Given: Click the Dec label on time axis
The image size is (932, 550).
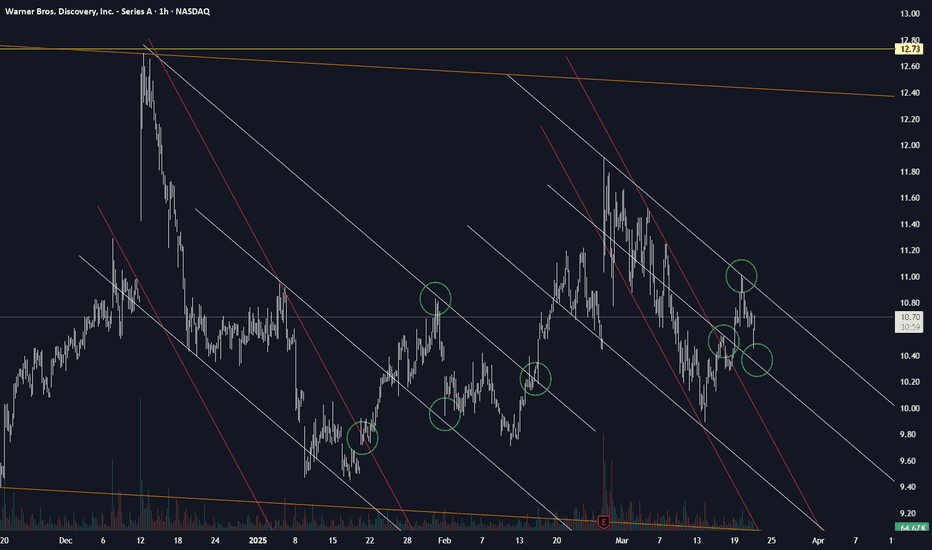Looking at the screenshot, I should (65, 540).
